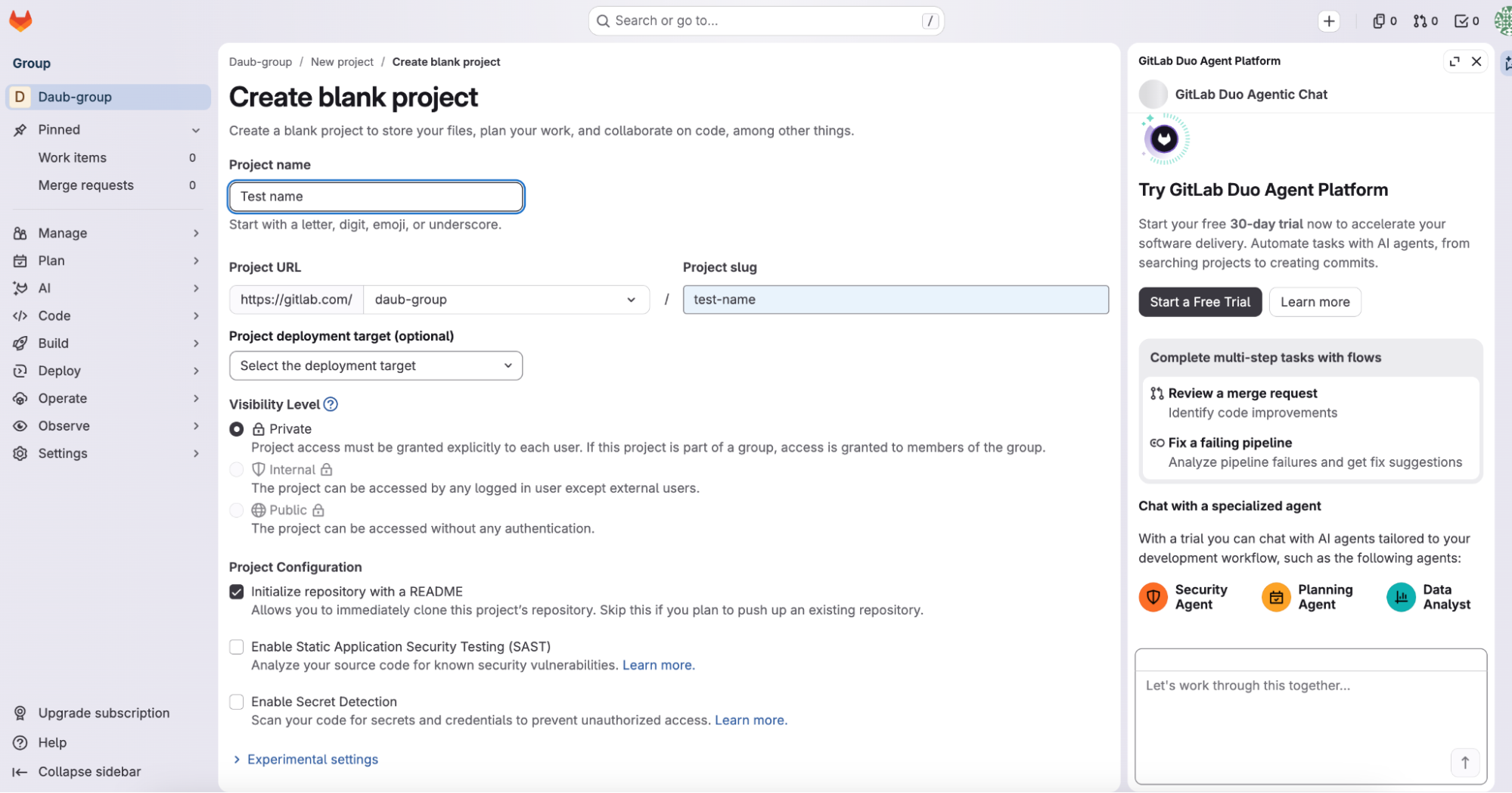Click the Daub-group avatar letter D
The height and width of the screenshot is (793, 1512).
tap(20, 97)
